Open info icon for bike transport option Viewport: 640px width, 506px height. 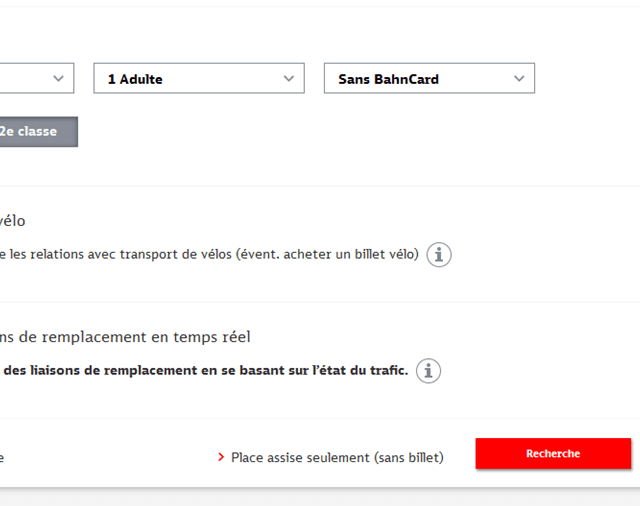pos(439,255)
